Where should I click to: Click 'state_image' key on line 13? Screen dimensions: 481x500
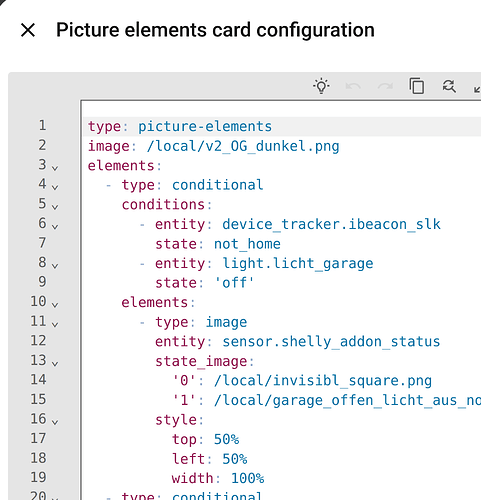point(201,361)
